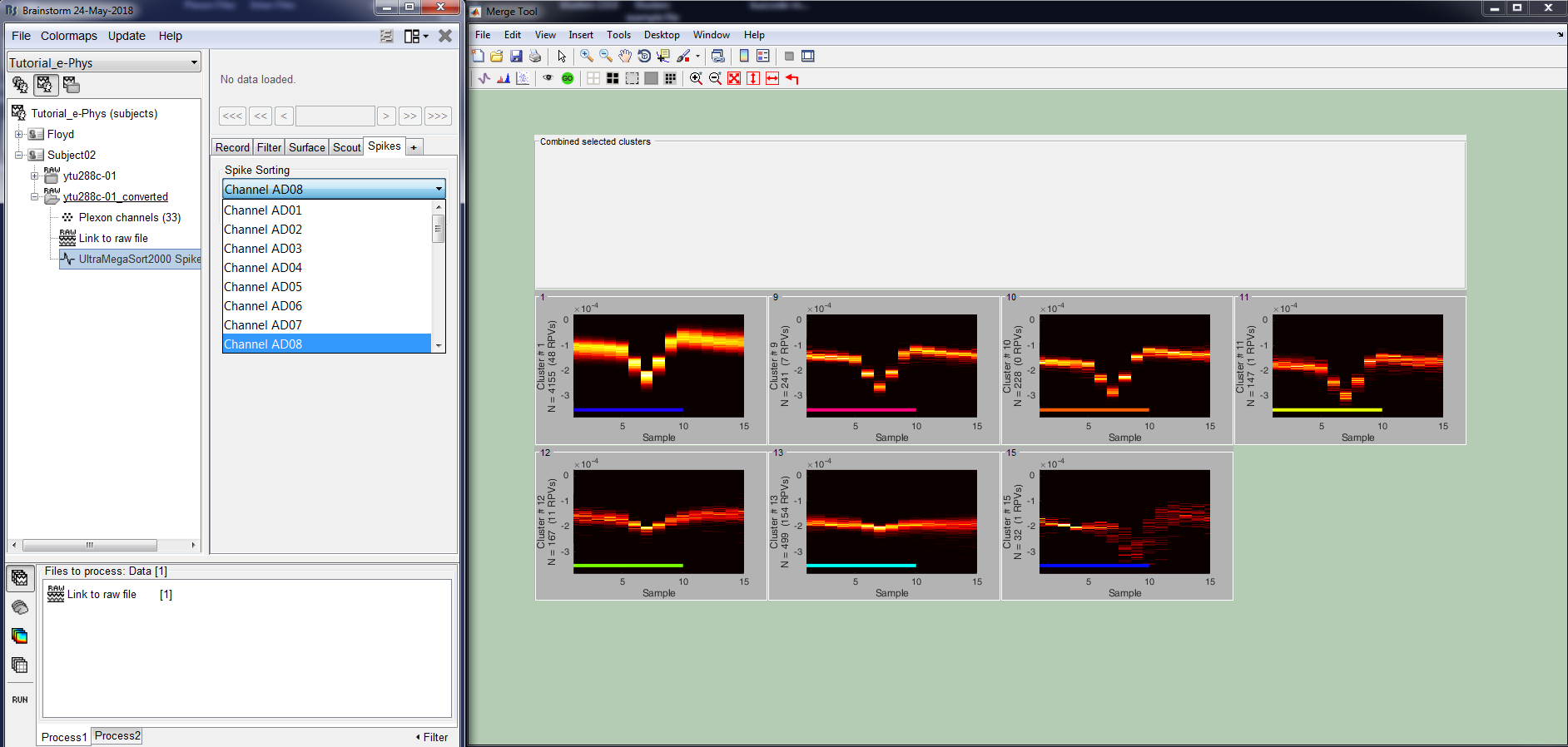Open the Colormaps menu
This screenshot has height=747, width=1568.
tap(69, 36)
